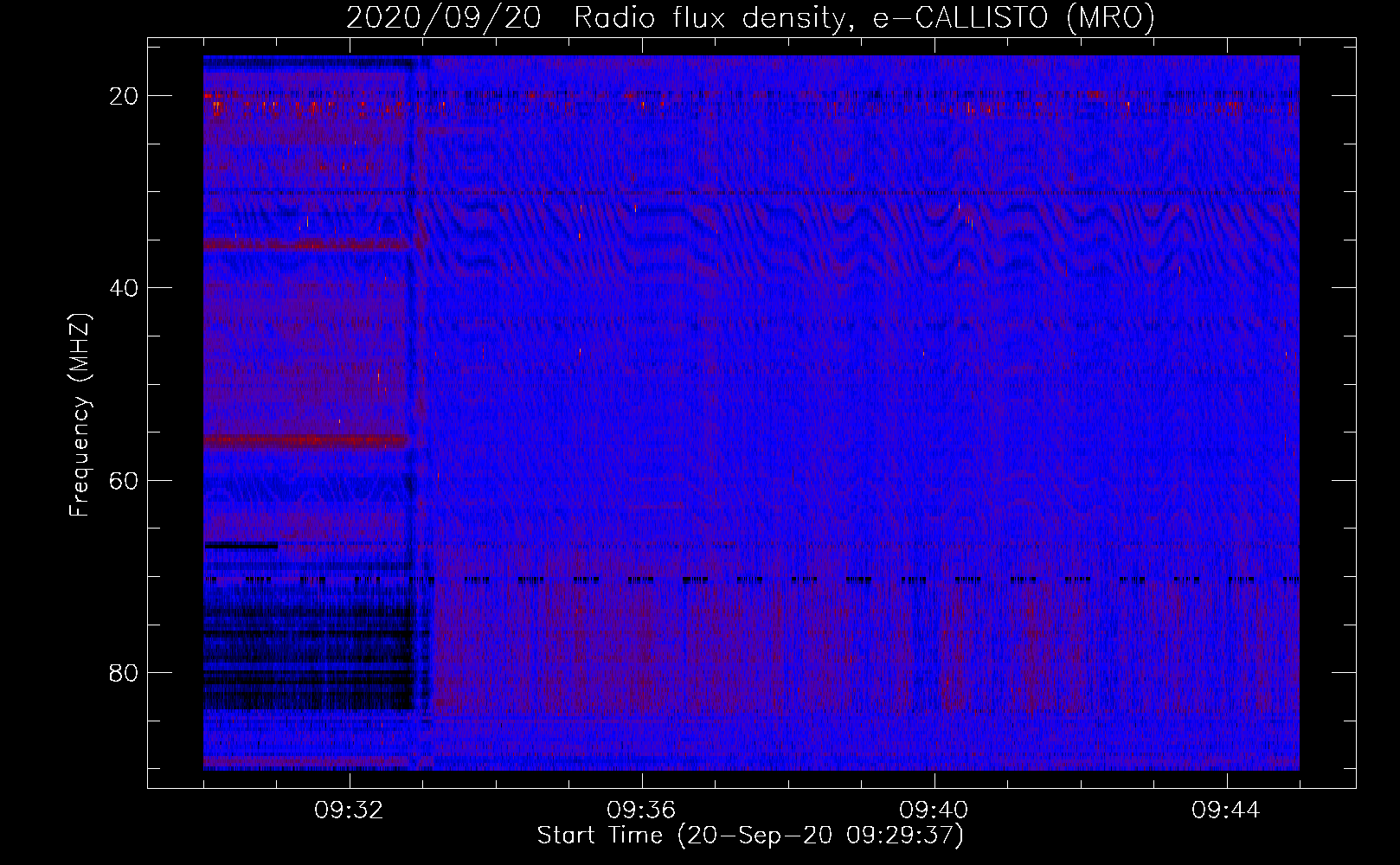
Task: Click the 60 MHz frequency tick label
Action: (x=125, y=480)
